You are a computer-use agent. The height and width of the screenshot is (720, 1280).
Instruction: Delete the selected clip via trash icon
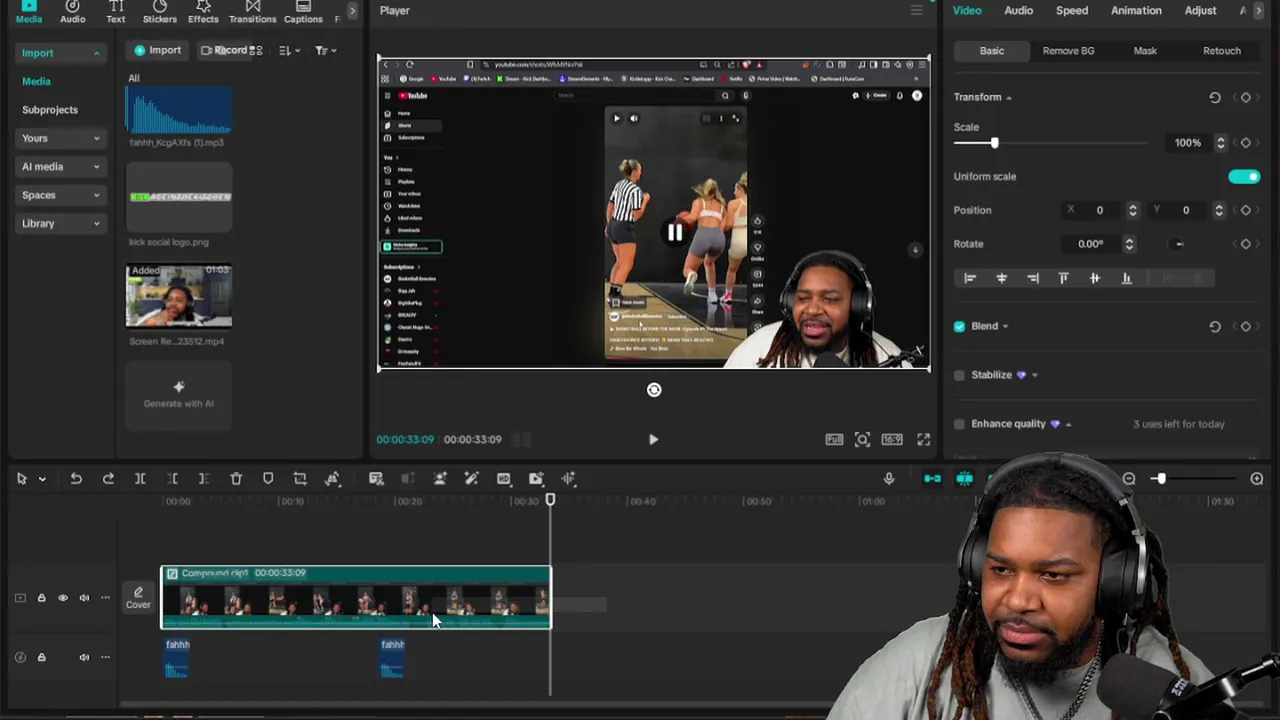(236, 479)
